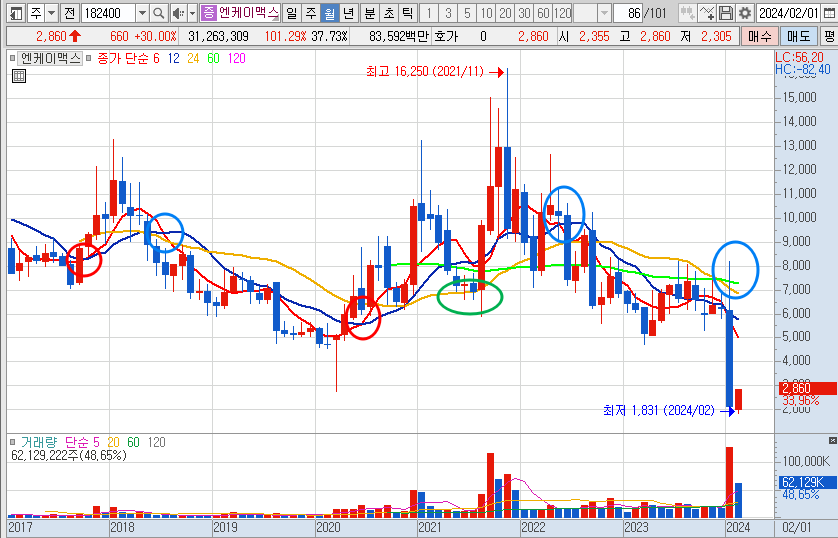Click the current price 2,860 axis tag
The height and width of the screenshot is (538, 838).
point(808,388)
